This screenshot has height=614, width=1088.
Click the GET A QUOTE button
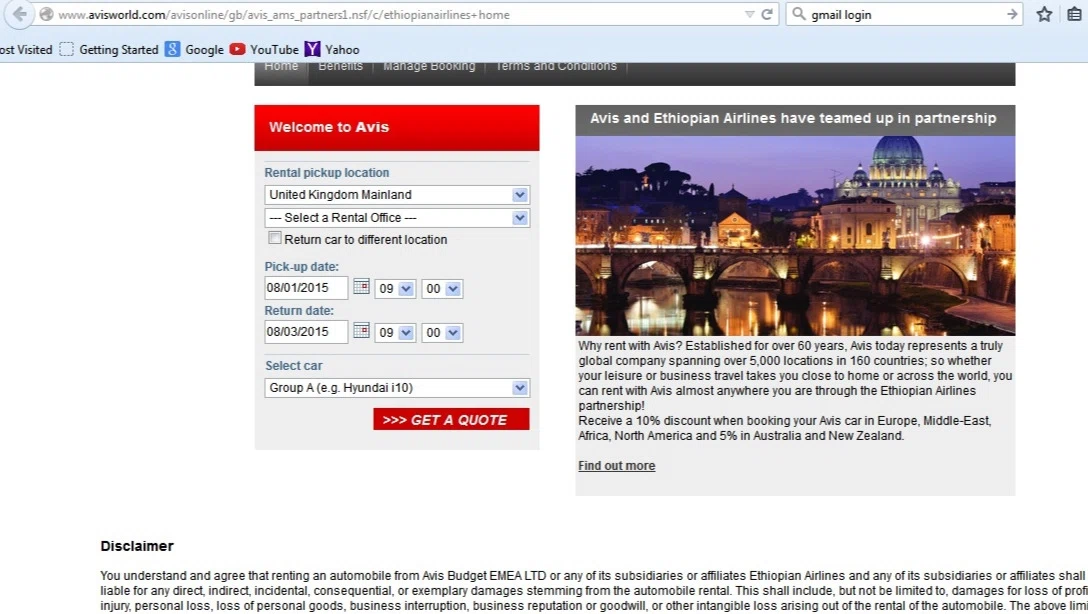(451, 419)
